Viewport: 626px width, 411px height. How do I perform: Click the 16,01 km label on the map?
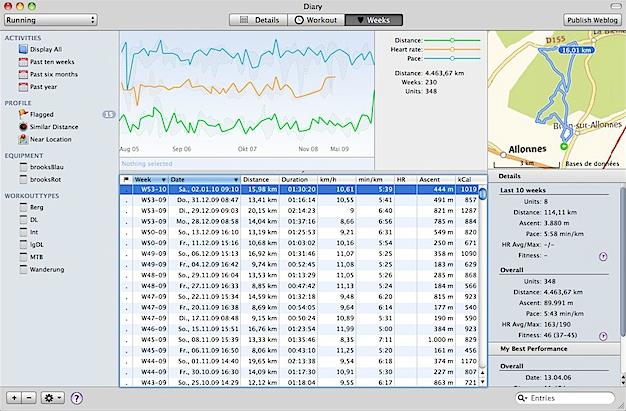coord(576,50)
